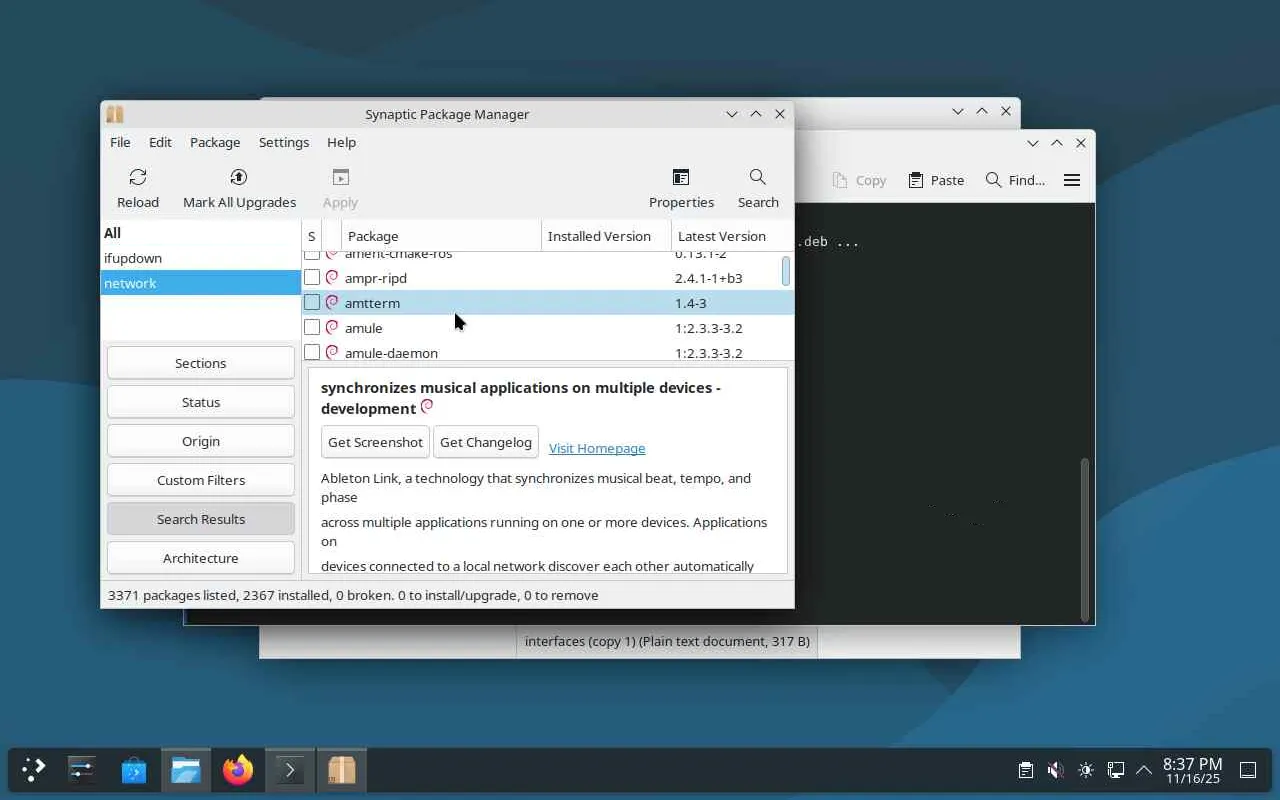
Task: Open Find in the terminal window toolbar
Action: pos(1015,180)
